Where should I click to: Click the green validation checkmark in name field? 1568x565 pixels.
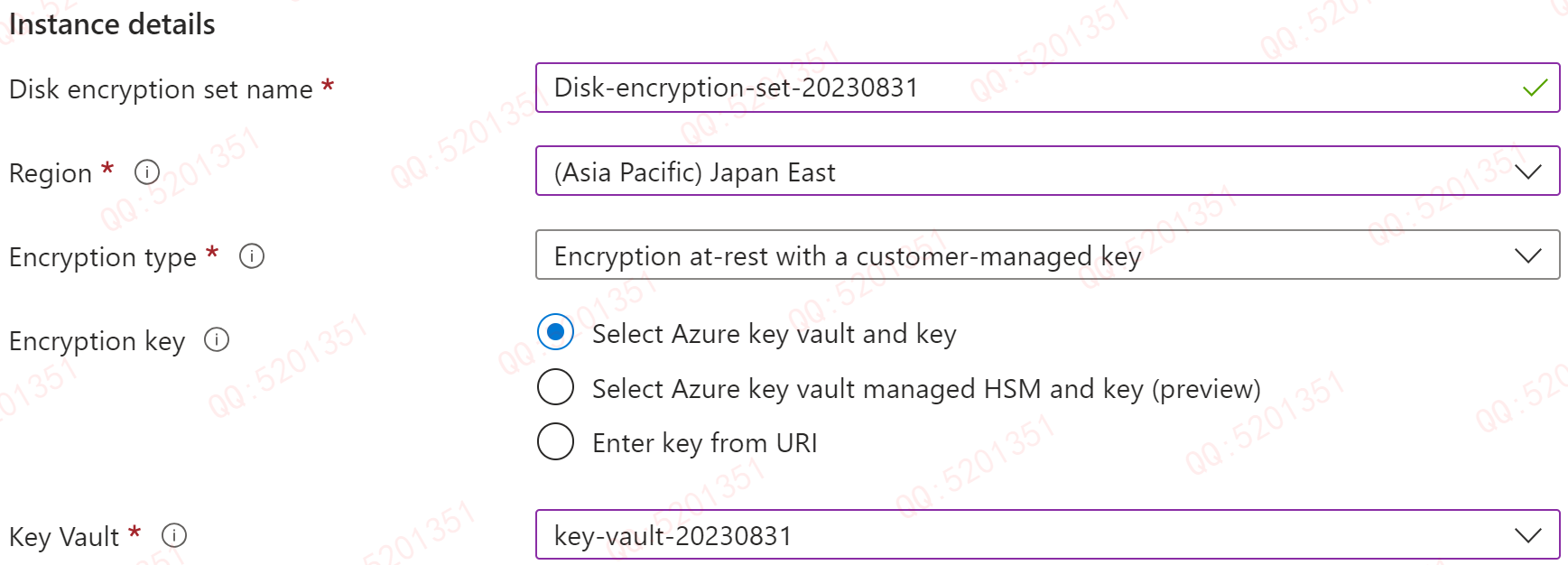coord(1535,88)
